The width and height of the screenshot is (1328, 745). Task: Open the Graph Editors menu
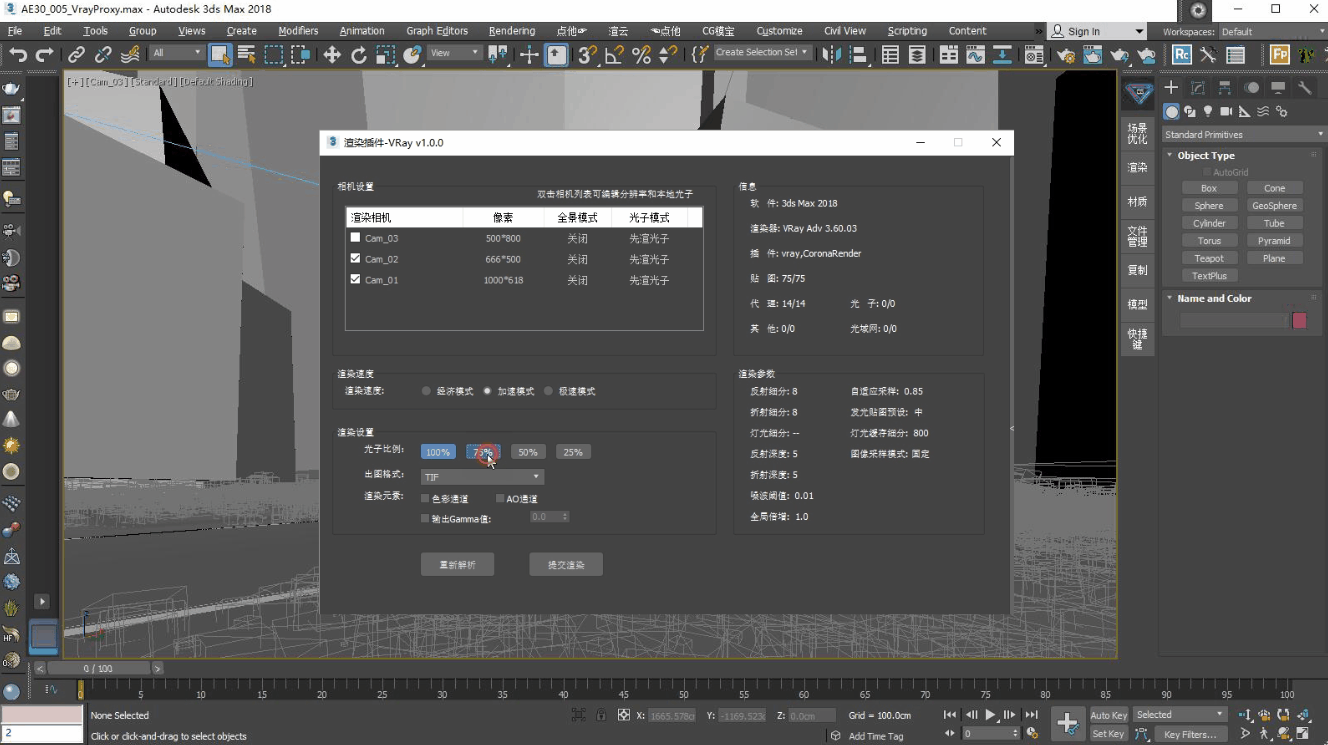(x=437, y=31)
